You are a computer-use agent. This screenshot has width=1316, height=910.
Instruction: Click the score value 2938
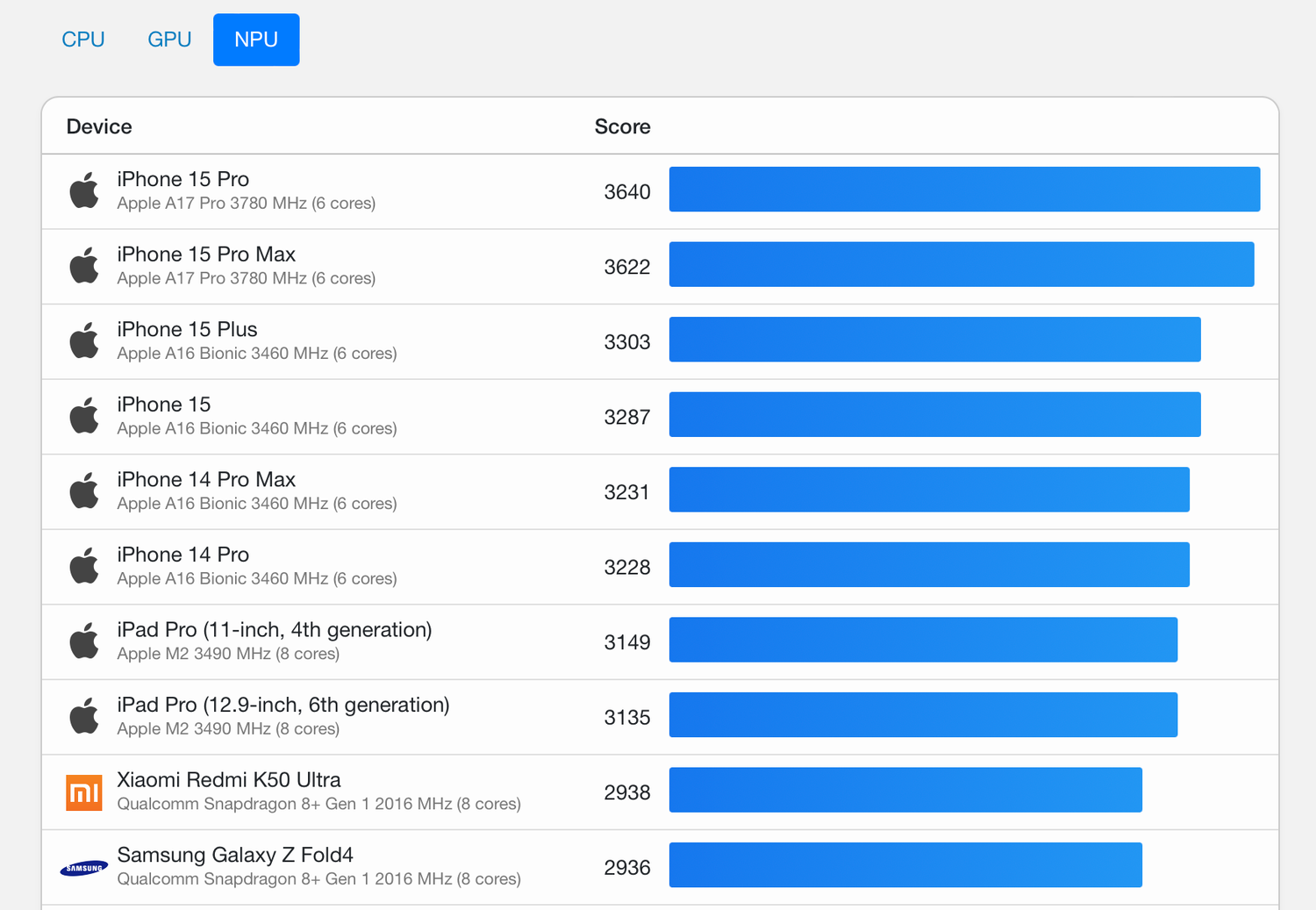tap(626, 792)
